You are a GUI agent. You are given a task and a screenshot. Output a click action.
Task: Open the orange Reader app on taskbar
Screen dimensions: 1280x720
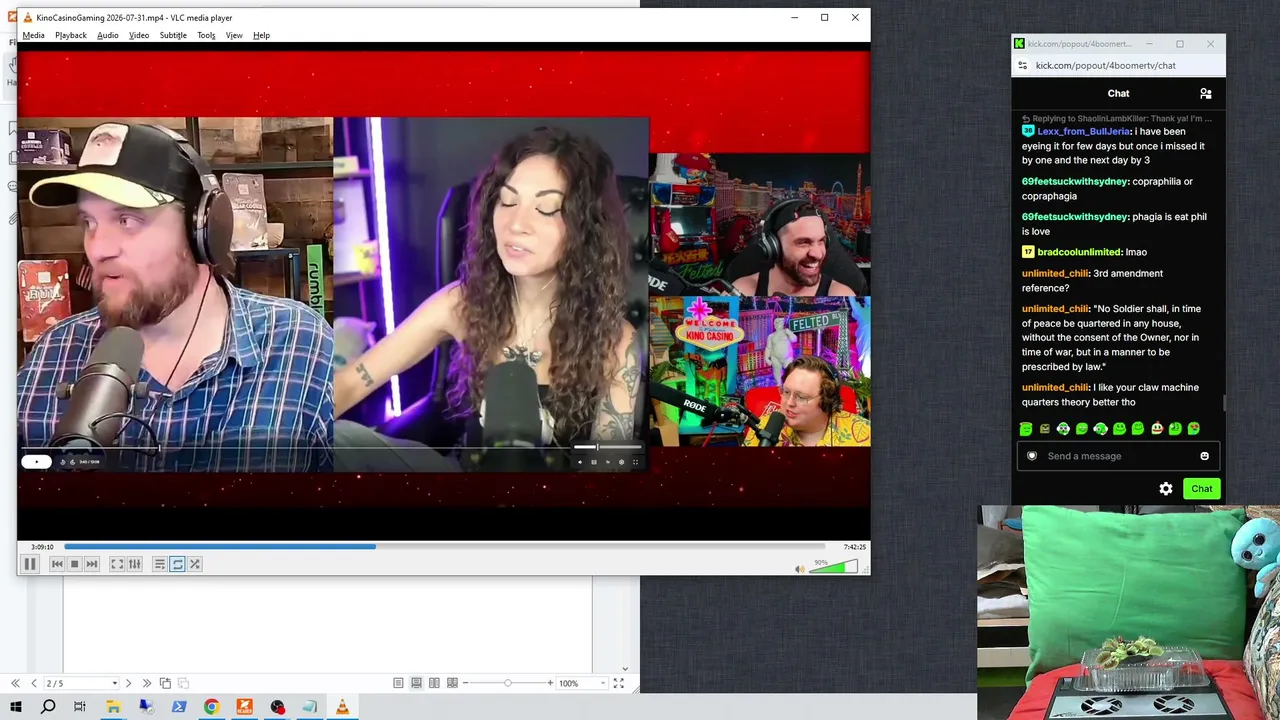click(x=244, y=707)
